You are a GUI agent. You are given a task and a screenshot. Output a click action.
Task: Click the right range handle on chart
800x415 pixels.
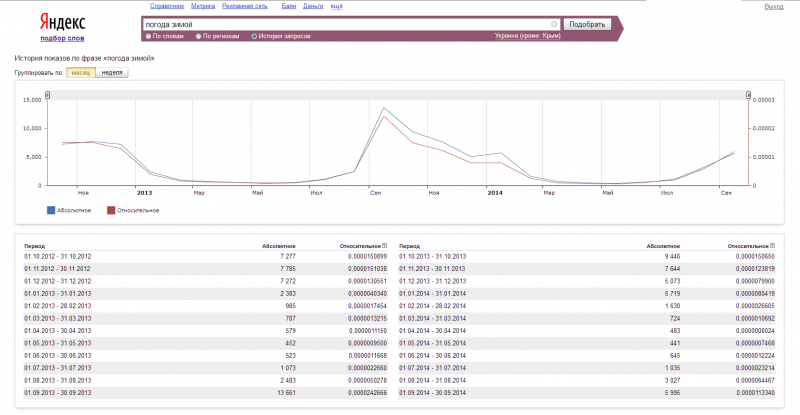point(748,95)
